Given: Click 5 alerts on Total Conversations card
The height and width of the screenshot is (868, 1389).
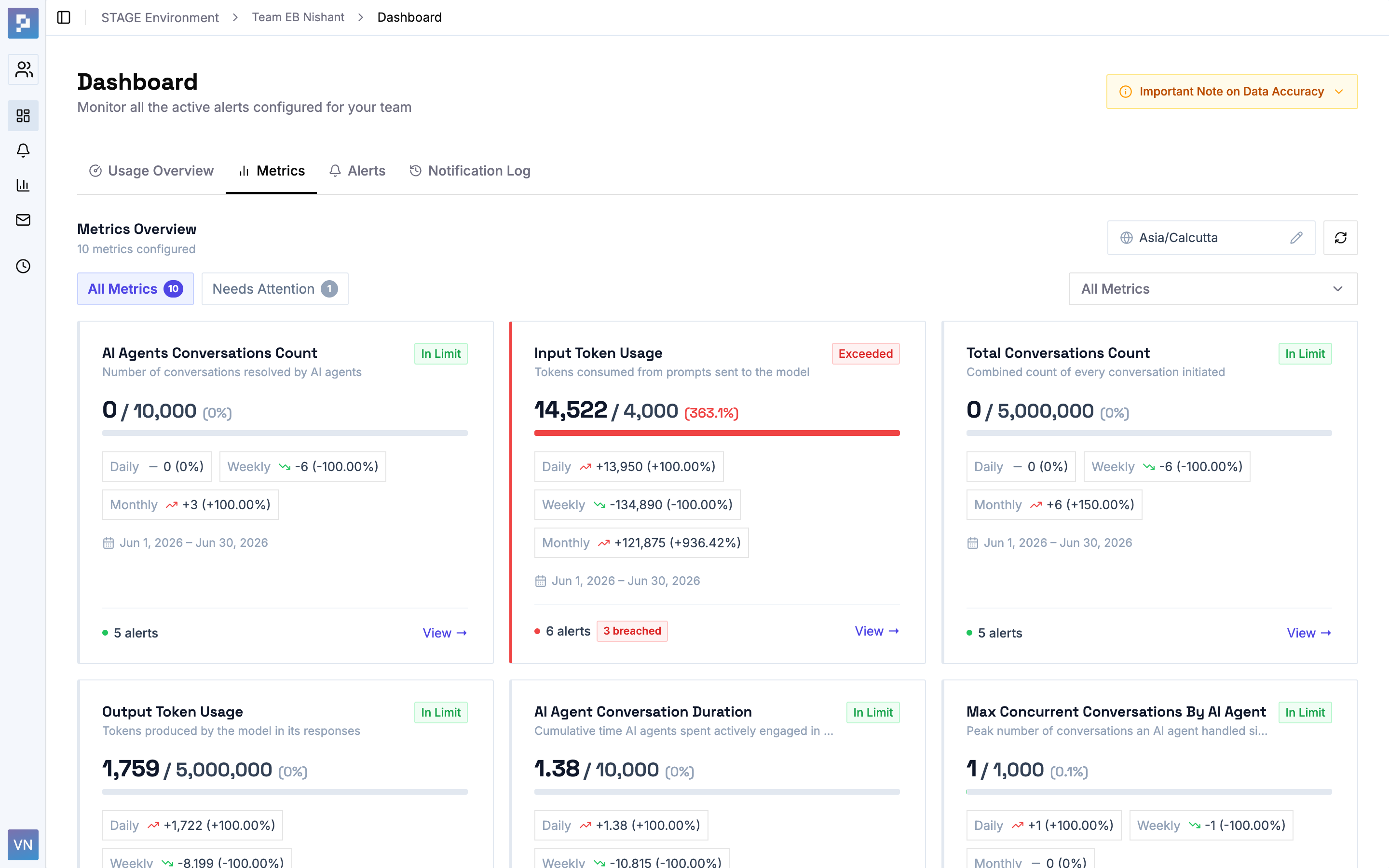Looking at the screenshot, I should pos(1000,633).
